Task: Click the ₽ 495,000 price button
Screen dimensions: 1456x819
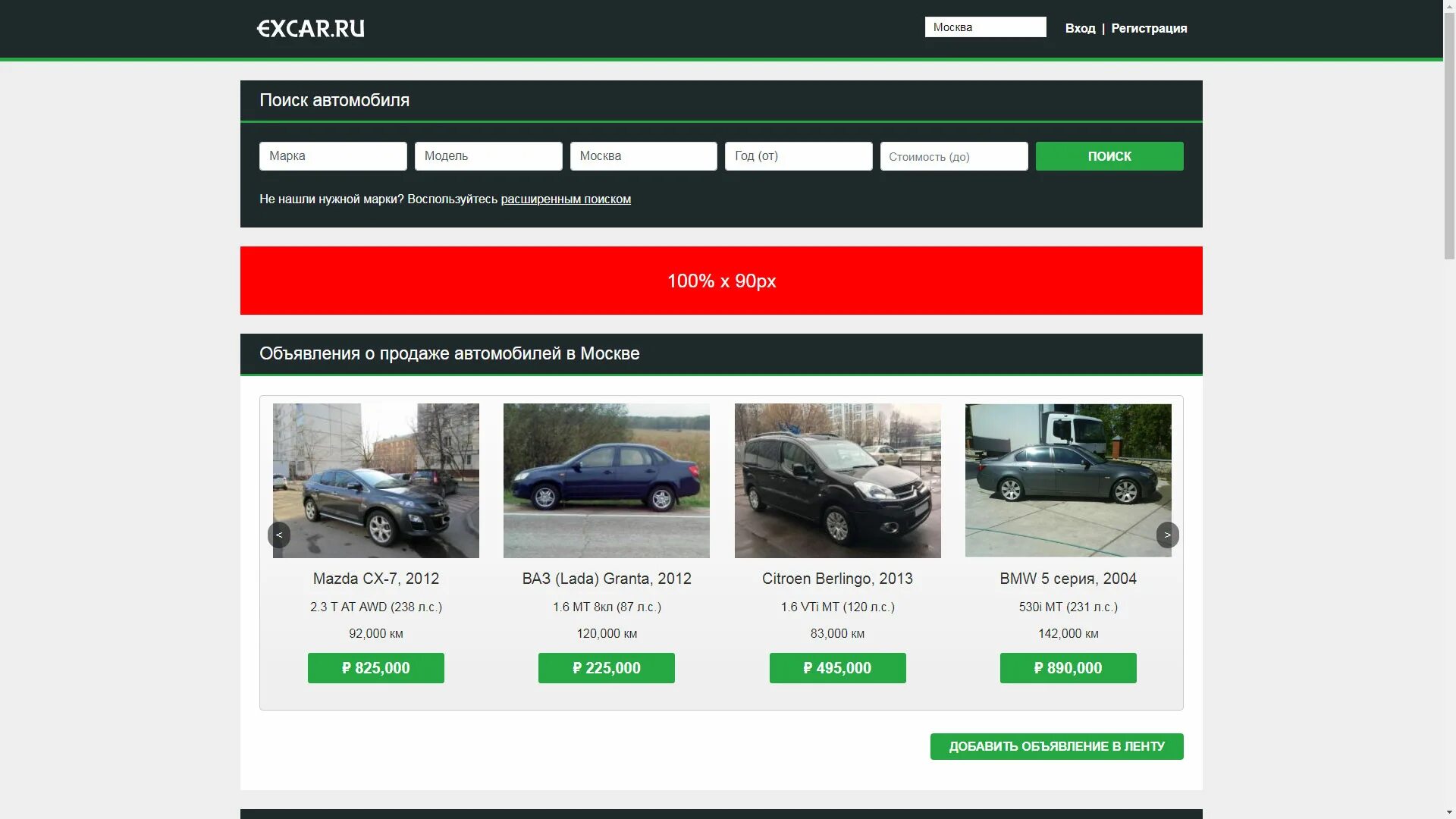Action: pyautogui.click(x=837, y=668)
